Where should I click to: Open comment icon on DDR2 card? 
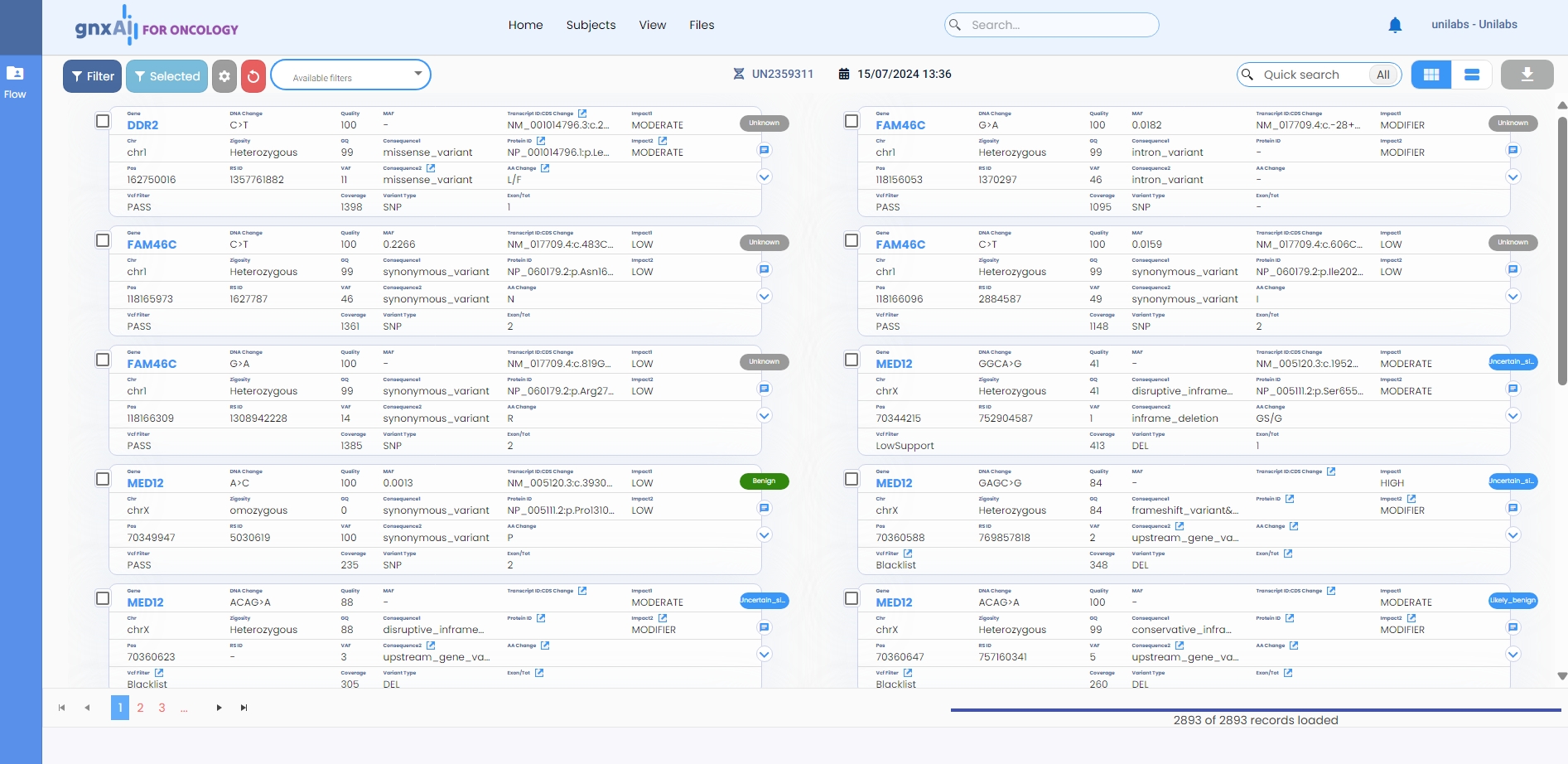pos(765,150)
